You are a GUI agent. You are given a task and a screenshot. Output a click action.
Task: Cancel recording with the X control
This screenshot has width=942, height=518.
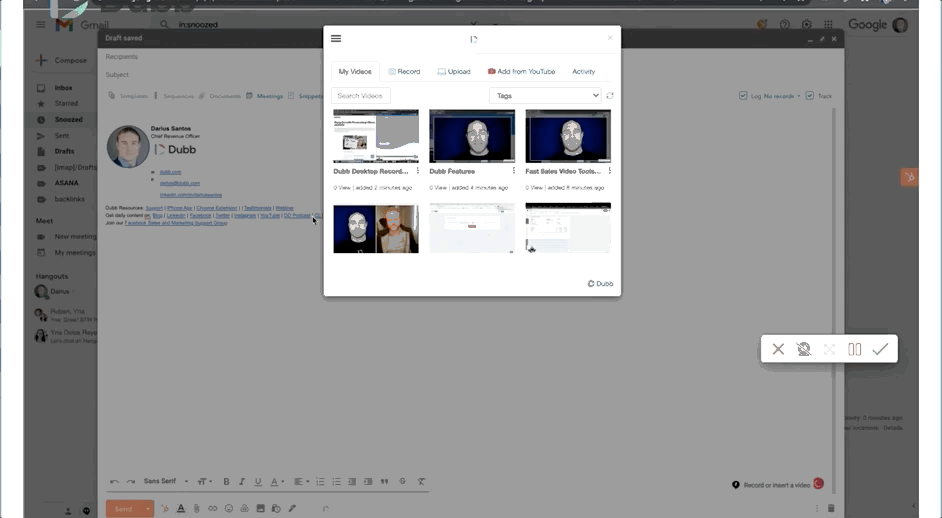pos(778,349)
